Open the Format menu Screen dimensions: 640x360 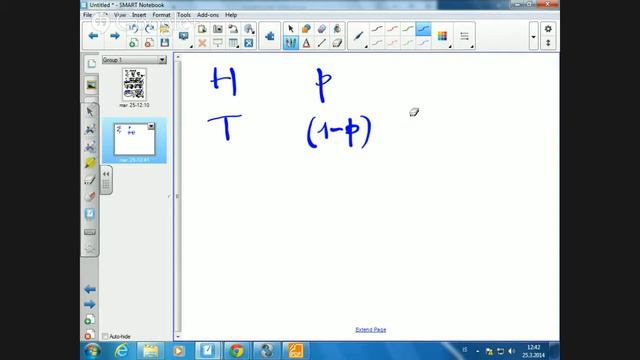(x=161, y=15)
